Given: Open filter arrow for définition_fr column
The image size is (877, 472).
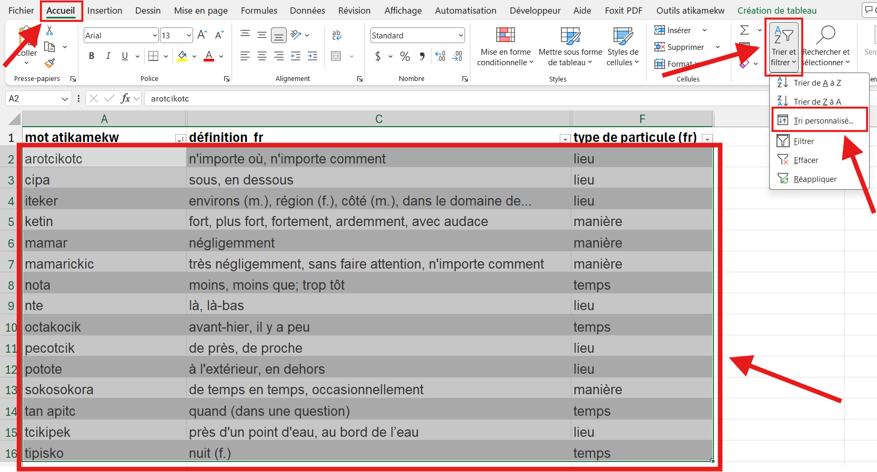Looking at the screenshot, I should pyautogui.click(x=565, y=139).
